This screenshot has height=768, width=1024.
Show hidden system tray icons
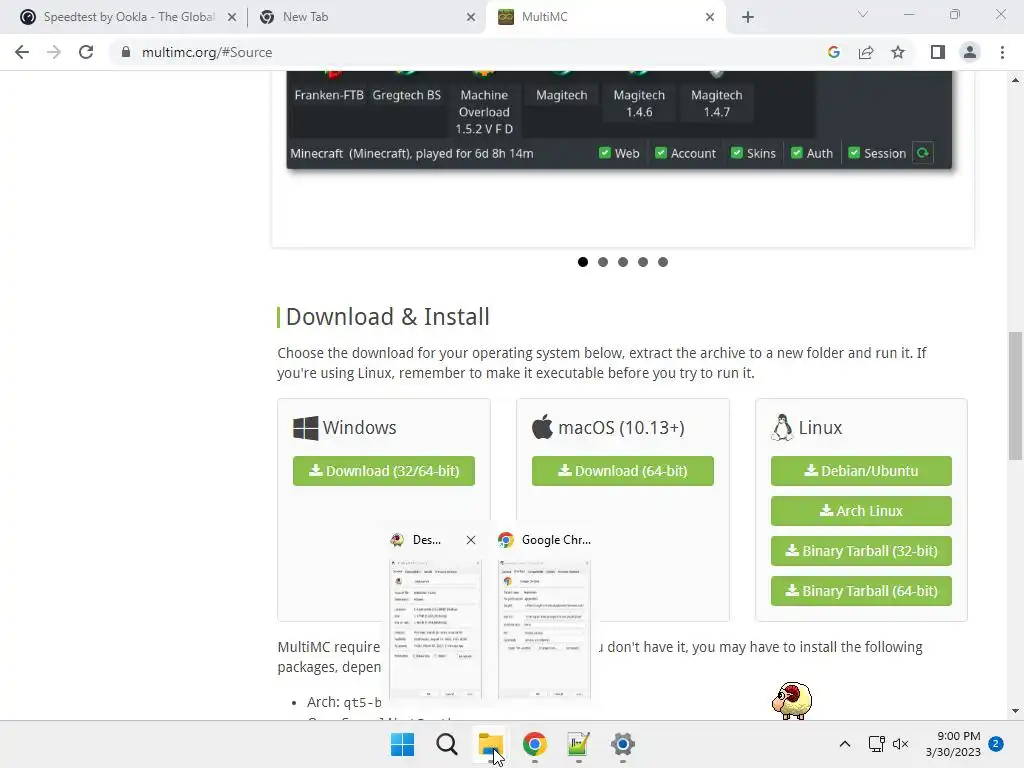click(844, 744)
